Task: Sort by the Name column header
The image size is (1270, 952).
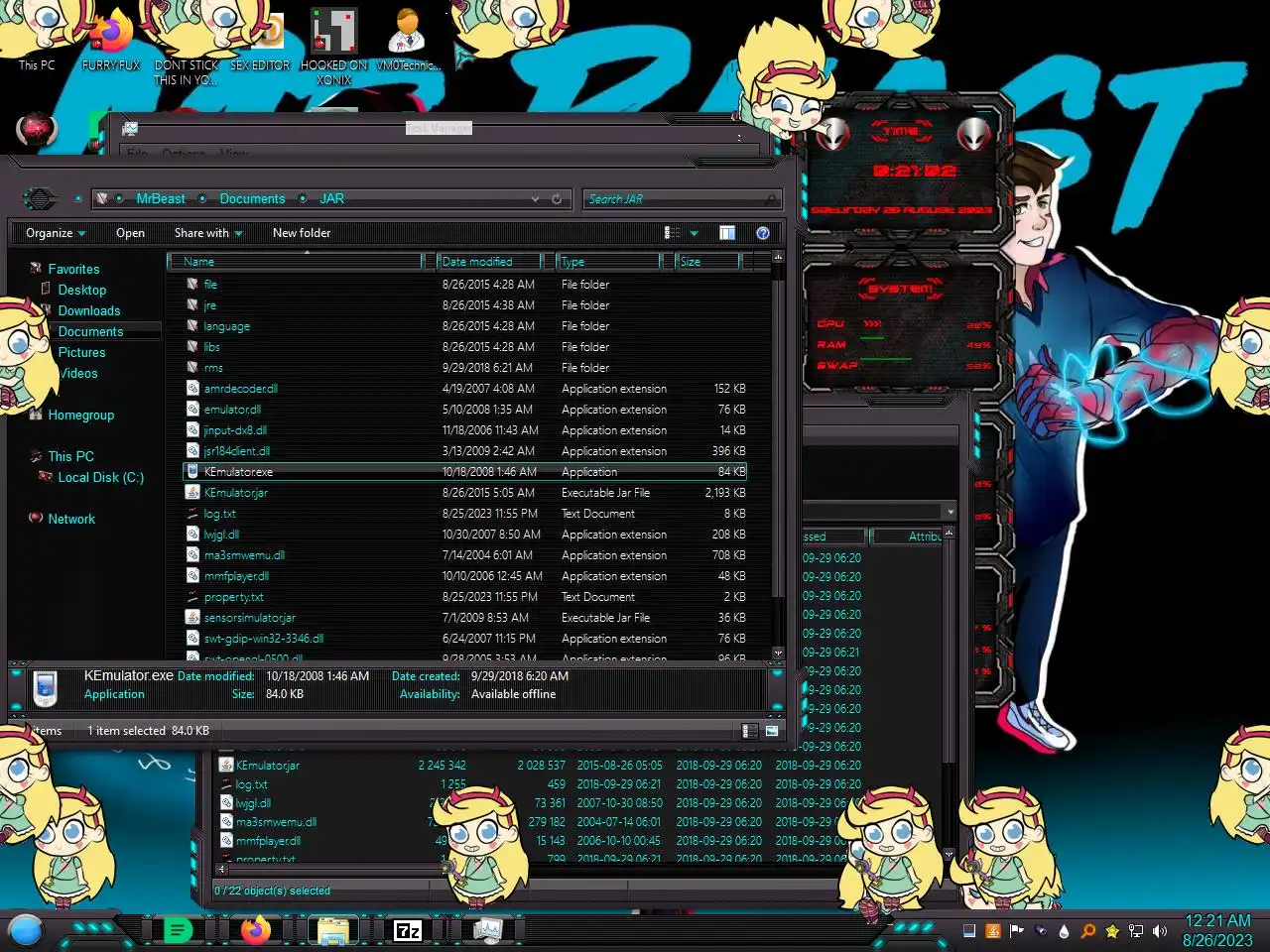Action: [296, 262]
